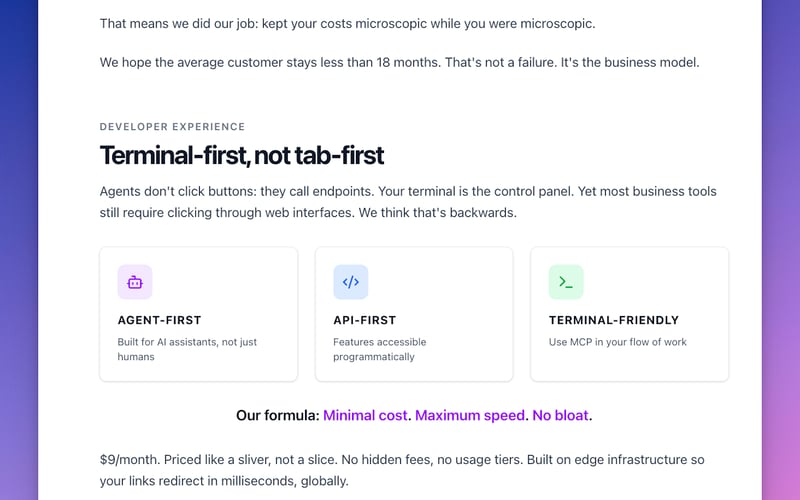This screenshot has height=500, width=800.
Task: Click the "Our formula:" bold label
Action: click(x=277, y=415)
